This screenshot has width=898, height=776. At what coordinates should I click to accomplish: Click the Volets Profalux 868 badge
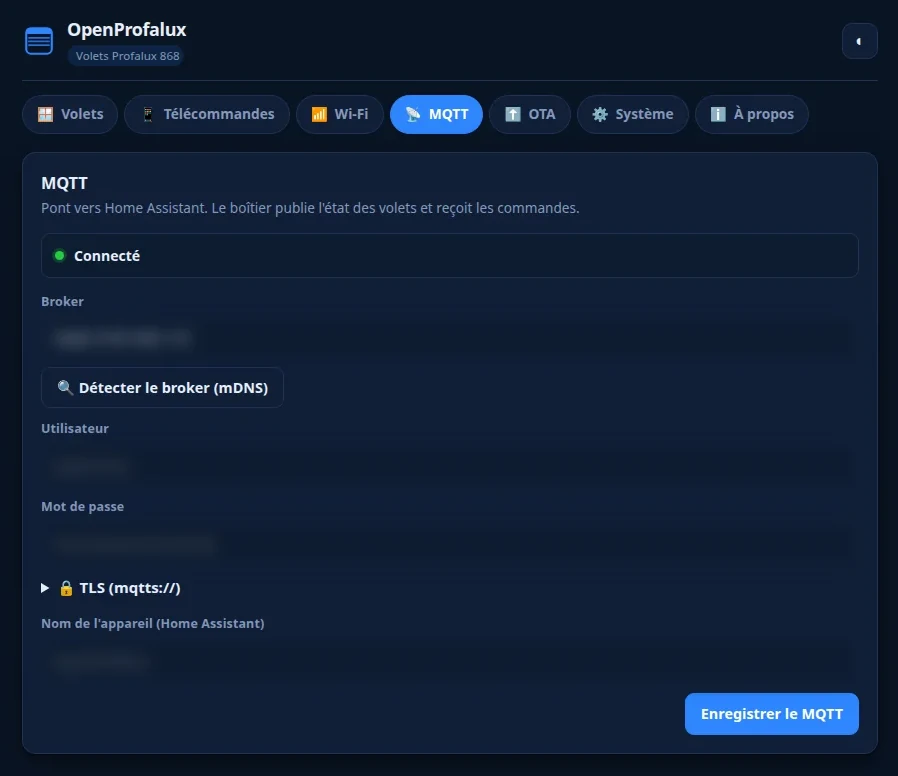point(127,56)
